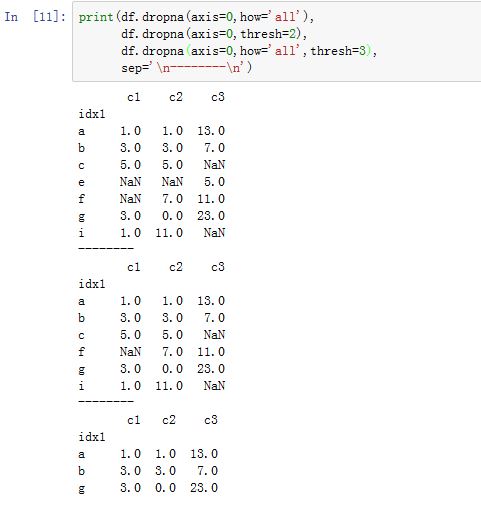Click the In [11] cell prompt
The height and width of the screenshot is (506, 481).
tap(35, 16)
